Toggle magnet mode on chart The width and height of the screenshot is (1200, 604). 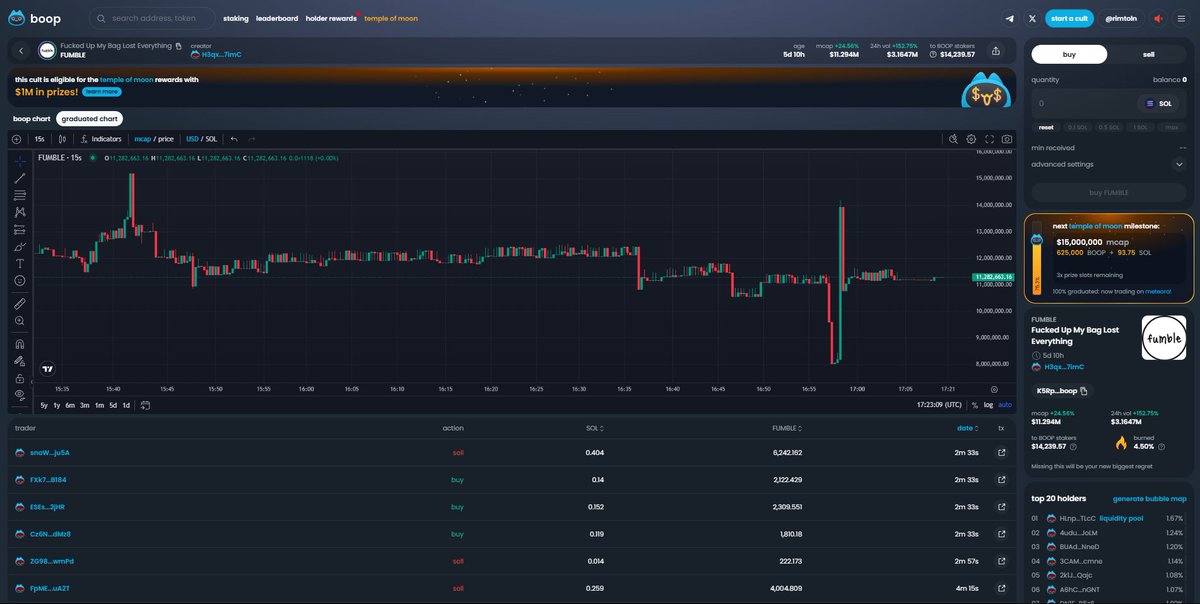coord(20,344)
